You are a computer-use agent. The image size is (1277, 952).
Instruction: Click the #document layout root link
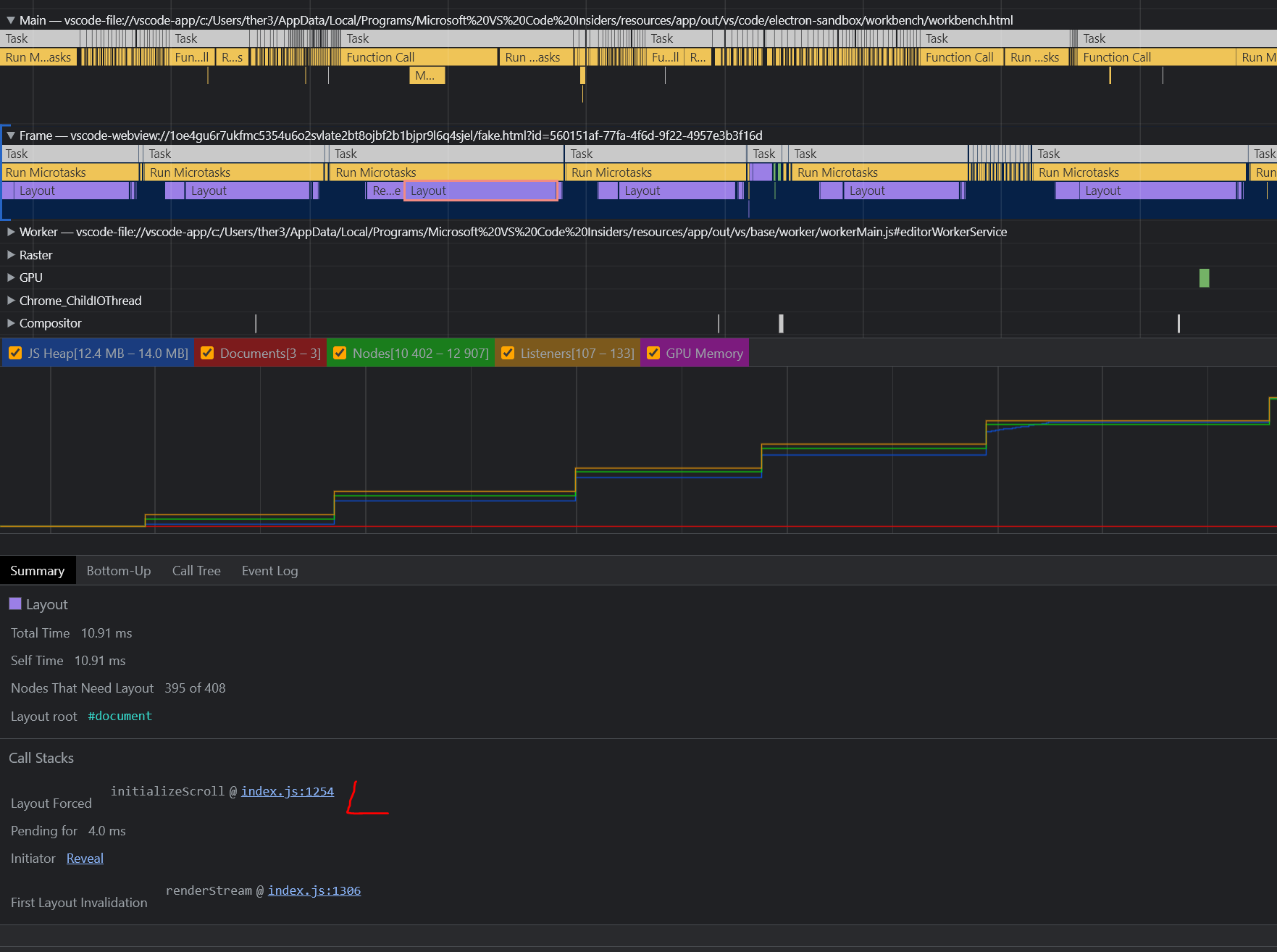point(120,716)
